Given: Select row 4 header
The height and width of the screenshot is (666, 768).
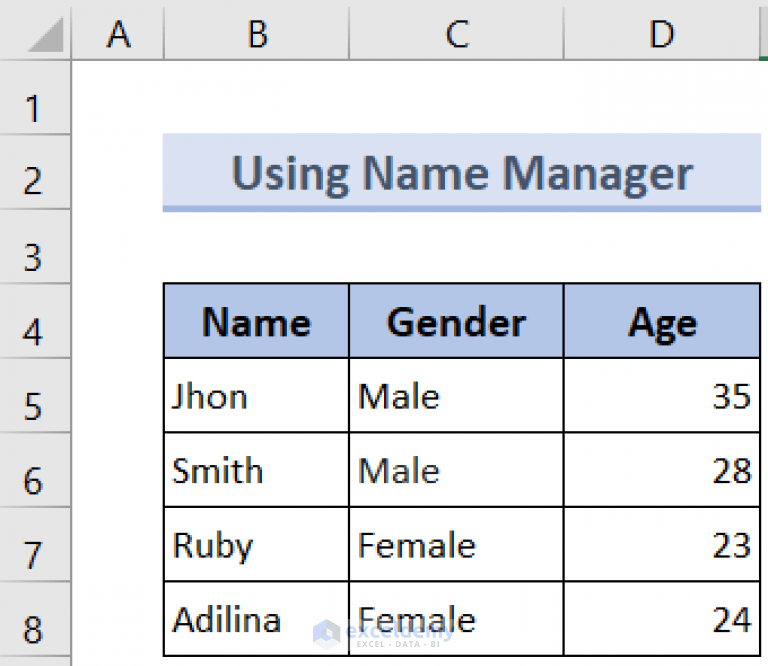Looking at the screenshot, I should click(35, 321).
